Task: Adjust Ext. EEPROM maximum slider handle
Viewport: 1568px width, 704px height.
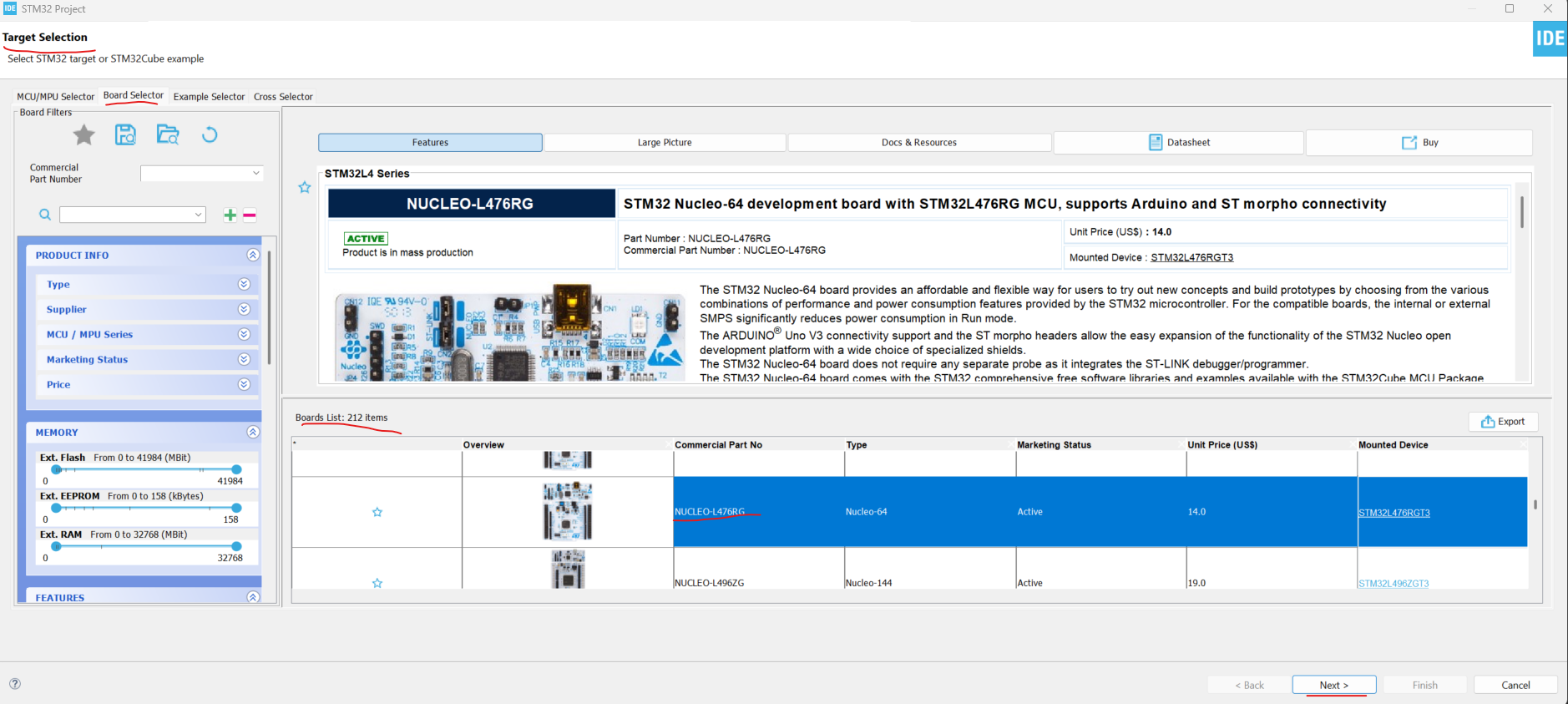Action: [x=236, y=508]
